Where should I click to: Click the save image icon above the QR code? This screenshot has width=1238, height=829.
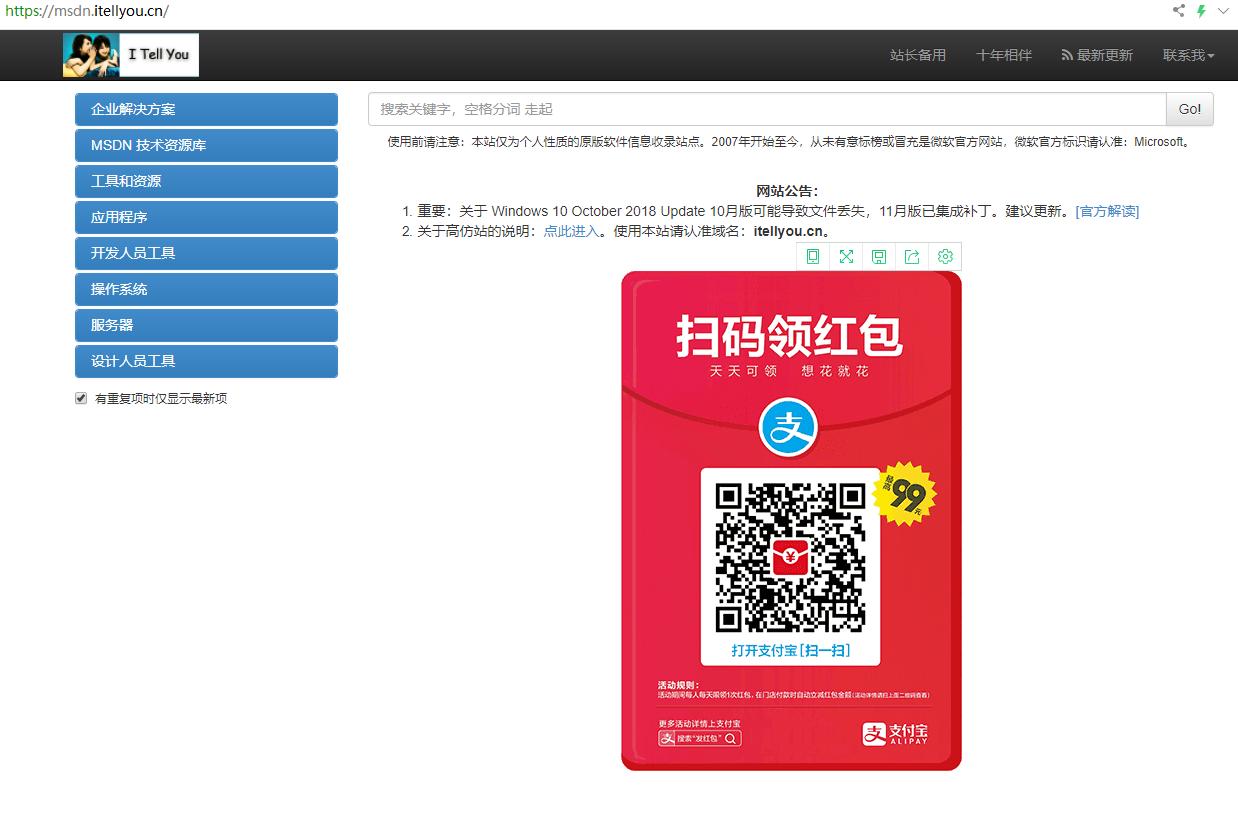coord(879,256)
